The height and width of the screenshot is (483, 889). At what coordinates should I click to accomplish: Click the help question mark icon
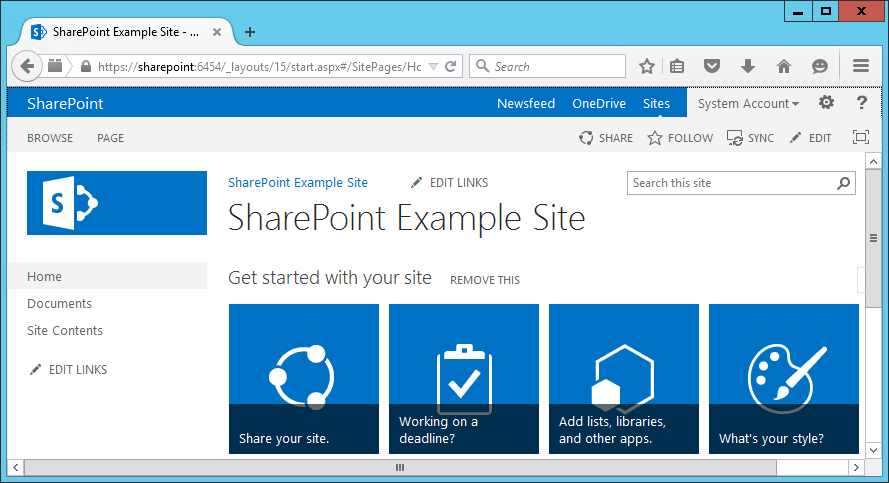coord(861,103)
